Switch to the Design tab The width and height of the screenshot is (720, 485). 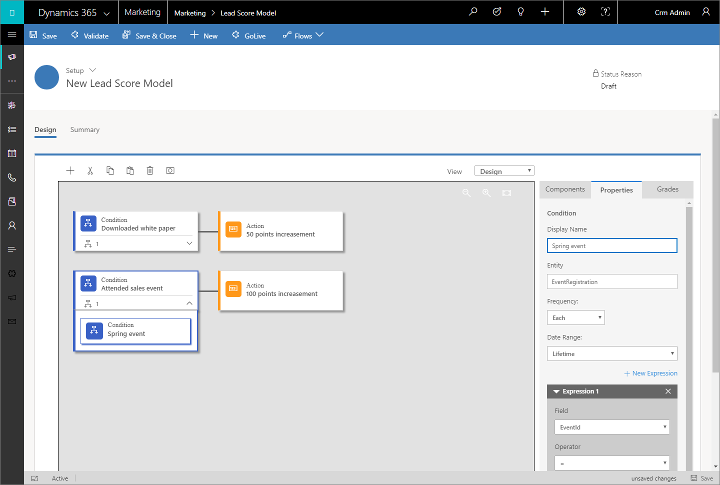45,130
